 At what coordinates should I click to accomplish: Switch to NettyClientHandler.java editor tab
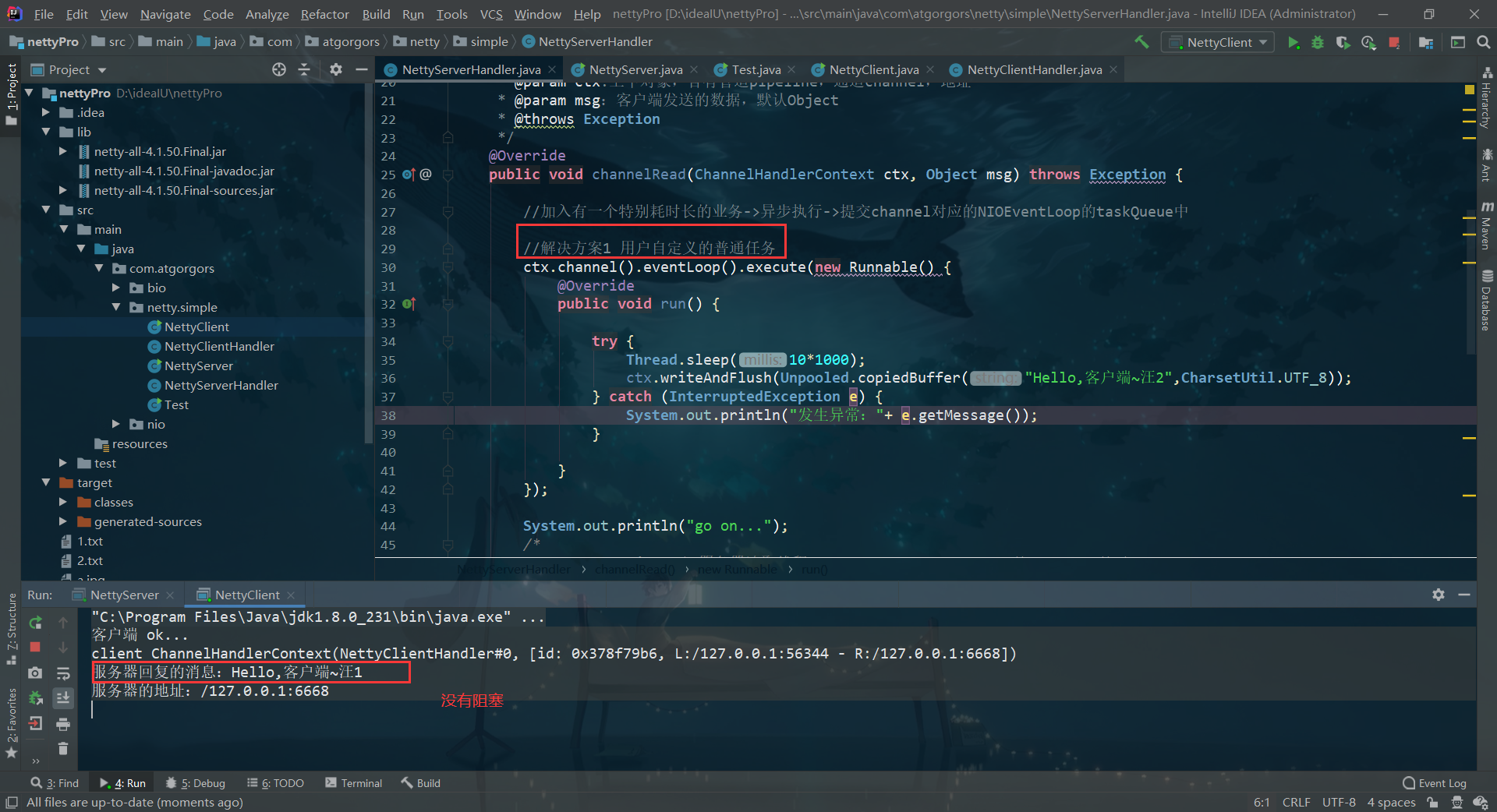point(1035,69)
